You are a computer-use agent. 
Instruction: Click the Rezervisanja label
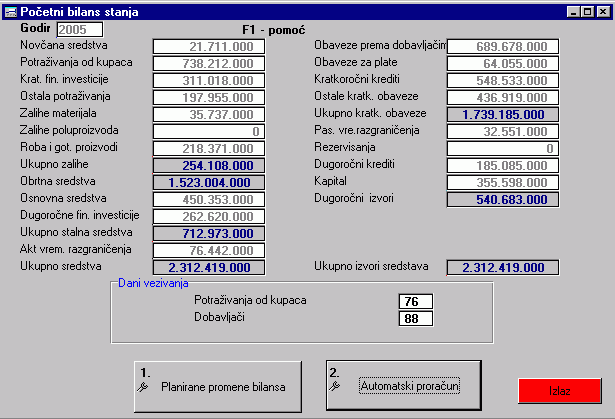coord(345,147)
